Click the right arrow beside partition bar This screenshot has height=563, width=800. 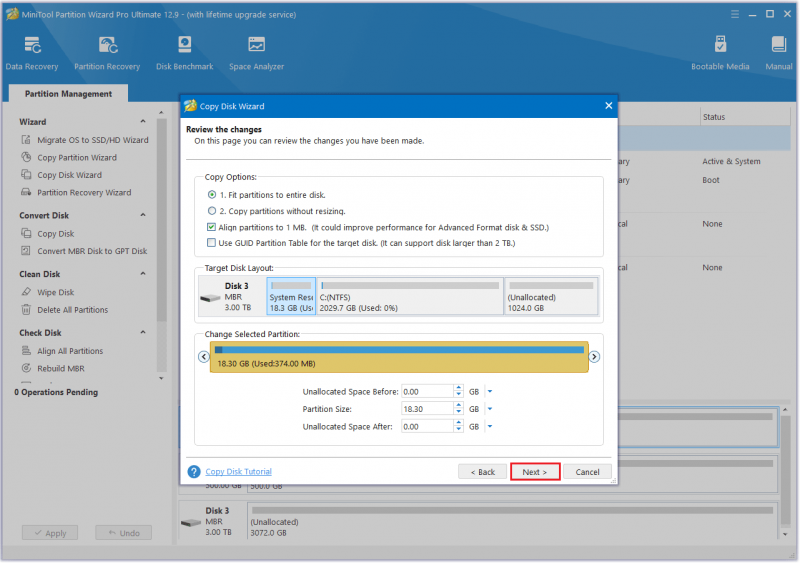(x=594, y=357)
